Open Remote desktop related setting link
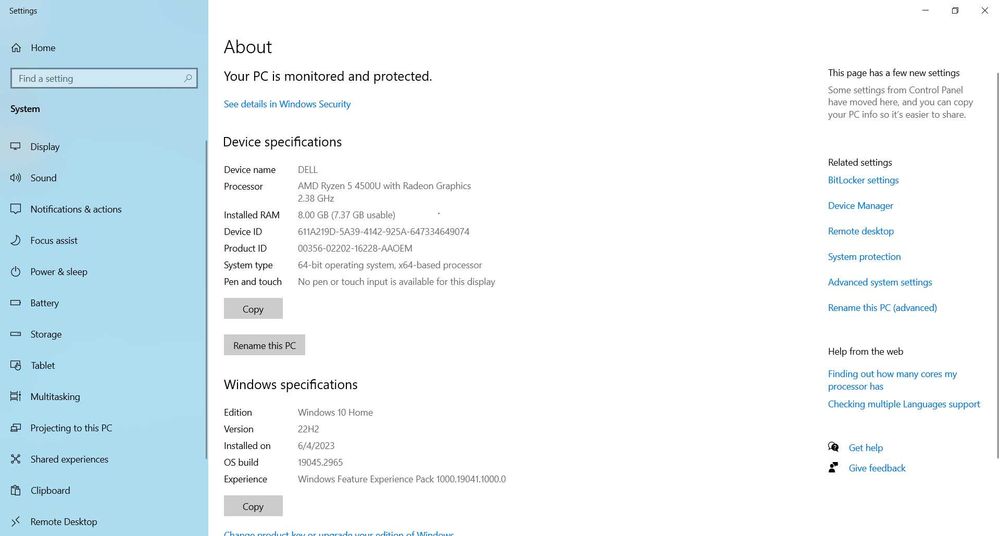 point(860,231)
